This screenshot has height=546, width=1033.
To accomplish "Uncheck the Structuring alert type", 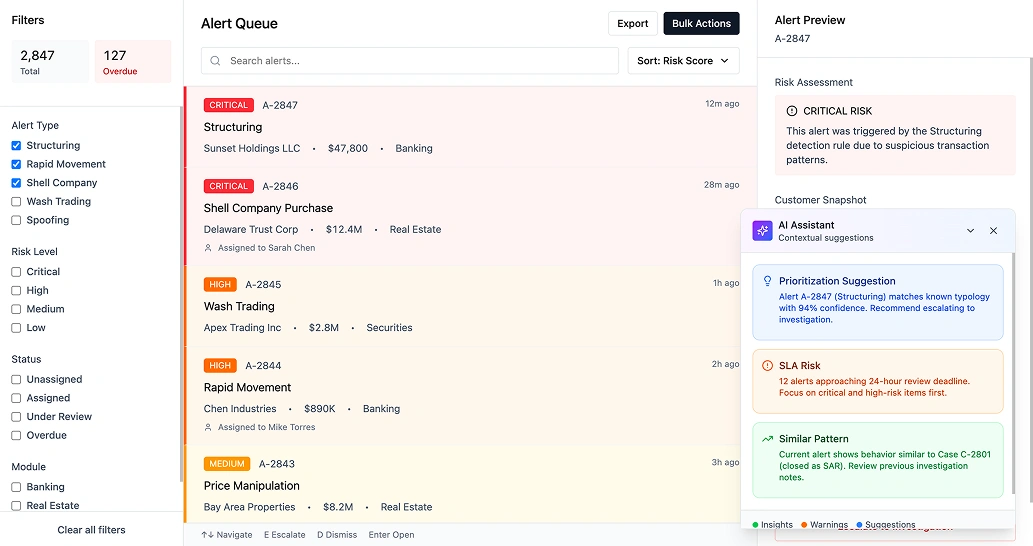I will [16, 146].
